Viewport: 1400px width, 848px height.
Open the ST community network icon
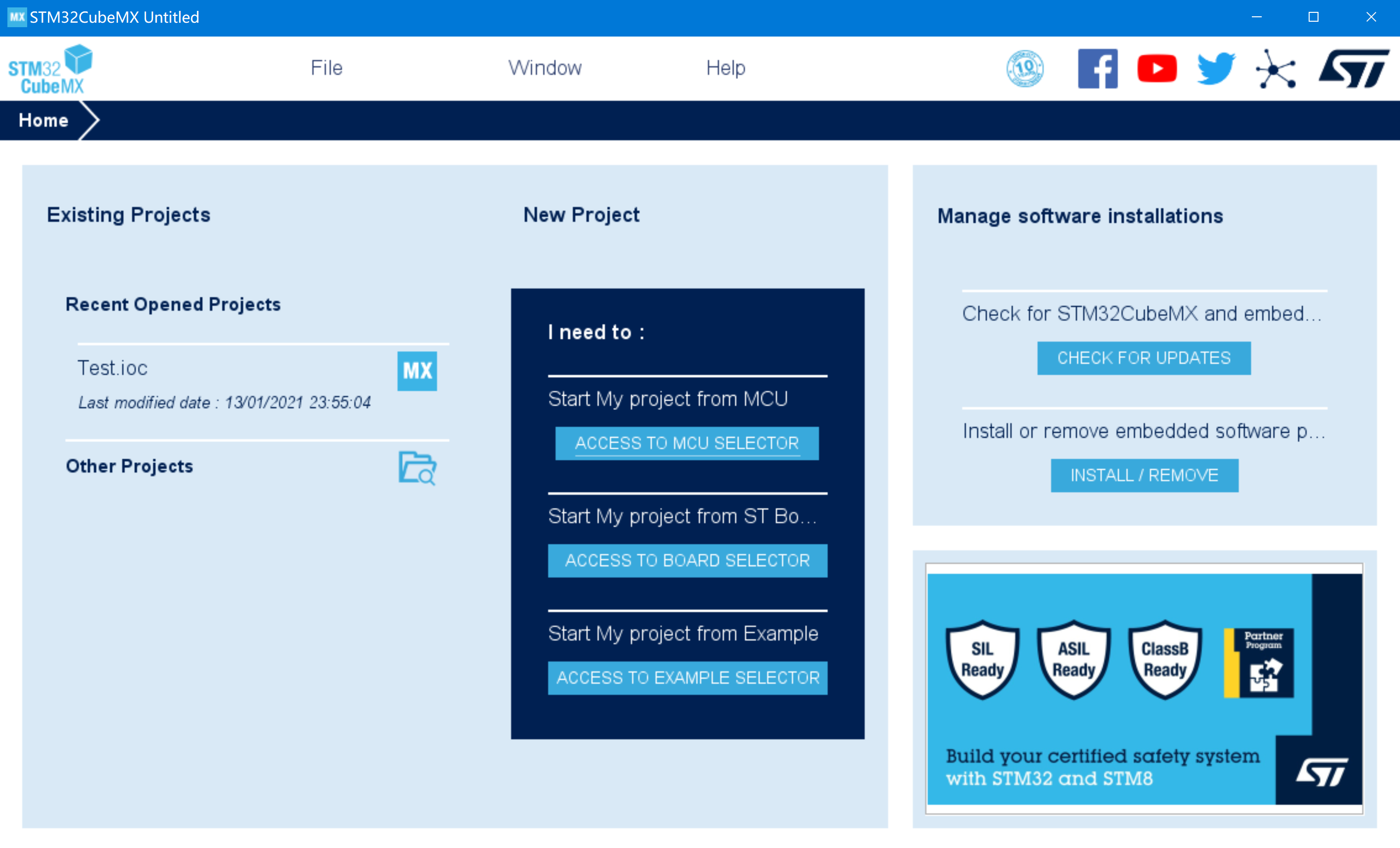pyautogui.click(x=1276, y=69)
